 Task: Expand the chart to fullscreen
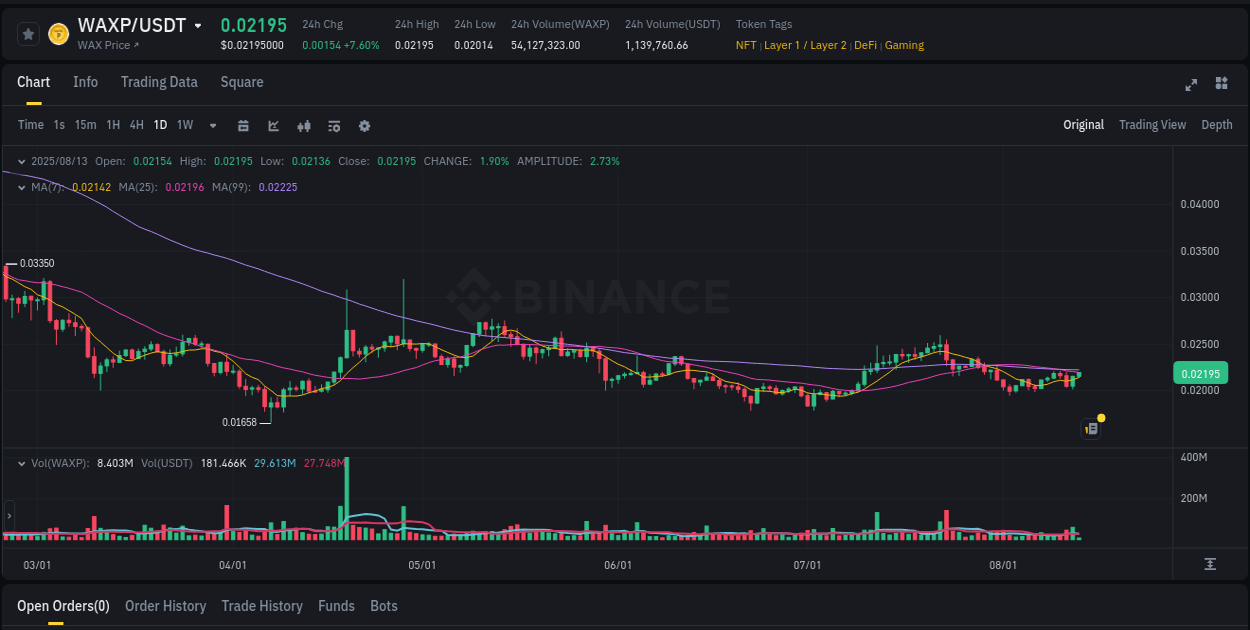pyautogui.click(x=1190, y=85)
